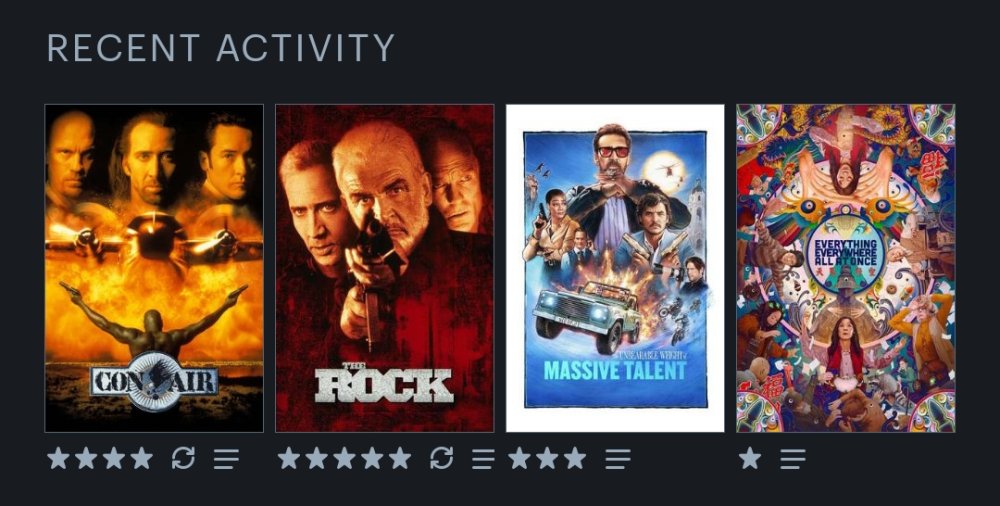1000x506 pixels.
Task: Click the single star under Everything Everywhere
Action: click(750, 458)
